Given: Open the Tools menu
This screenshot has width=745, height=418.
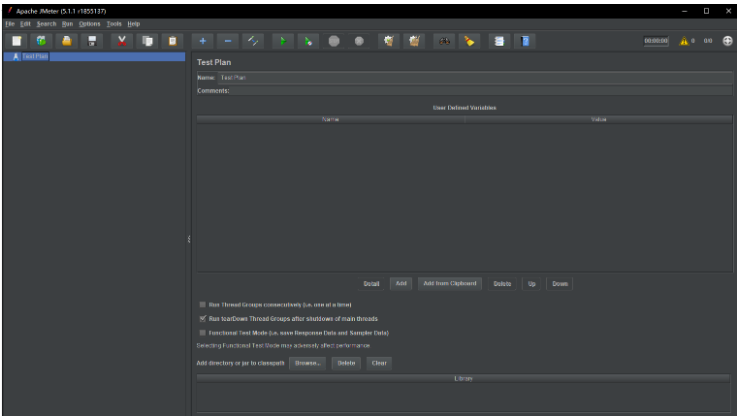Looking at the screenshot, I should tap(114, 24).
